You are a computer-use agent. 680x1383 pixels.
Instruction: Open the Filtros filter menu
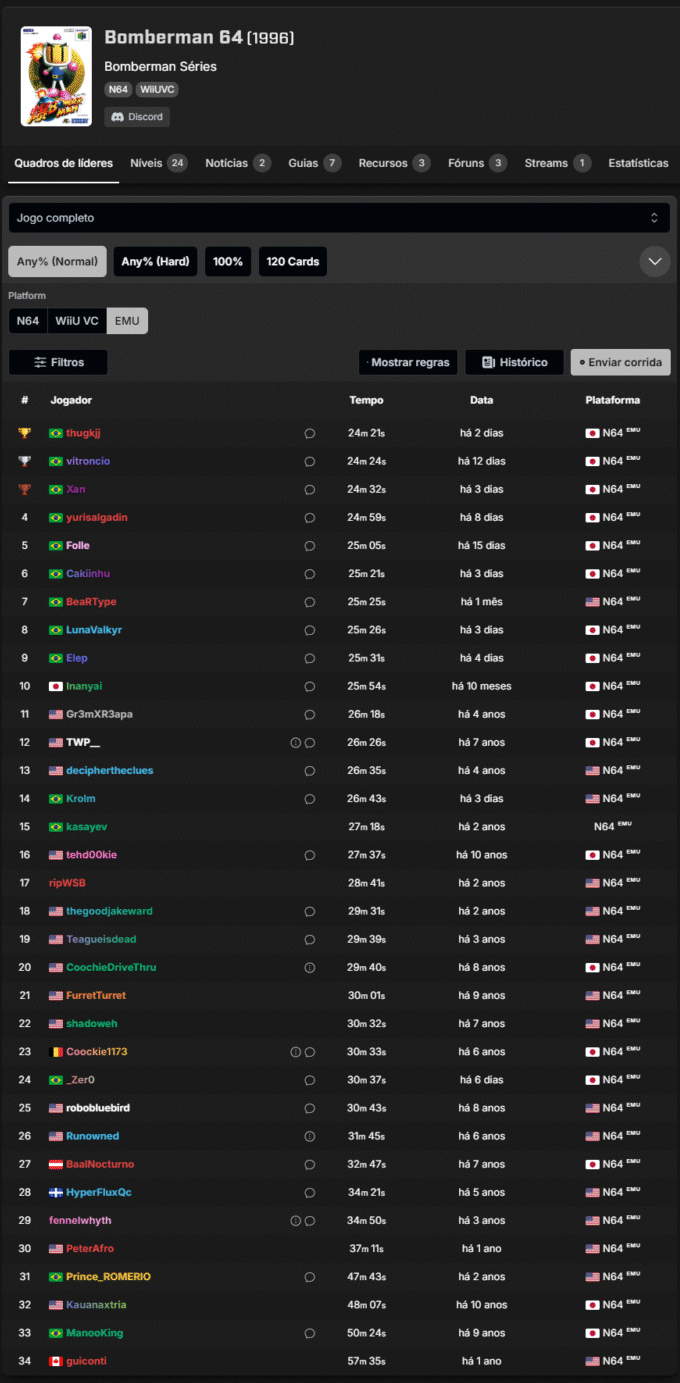(x=58, y=362)
